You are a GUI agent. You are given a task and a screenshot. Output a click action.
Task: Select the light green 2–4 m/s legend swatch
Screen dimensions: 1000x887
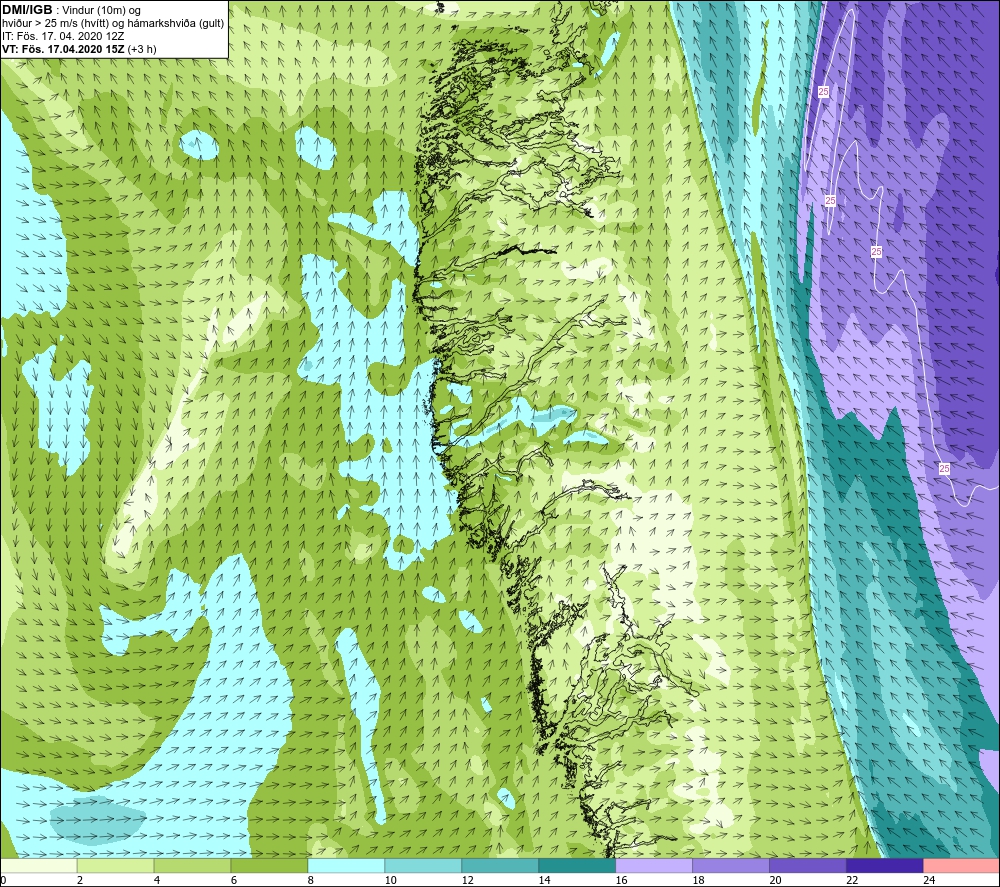[x=115, y=865]
